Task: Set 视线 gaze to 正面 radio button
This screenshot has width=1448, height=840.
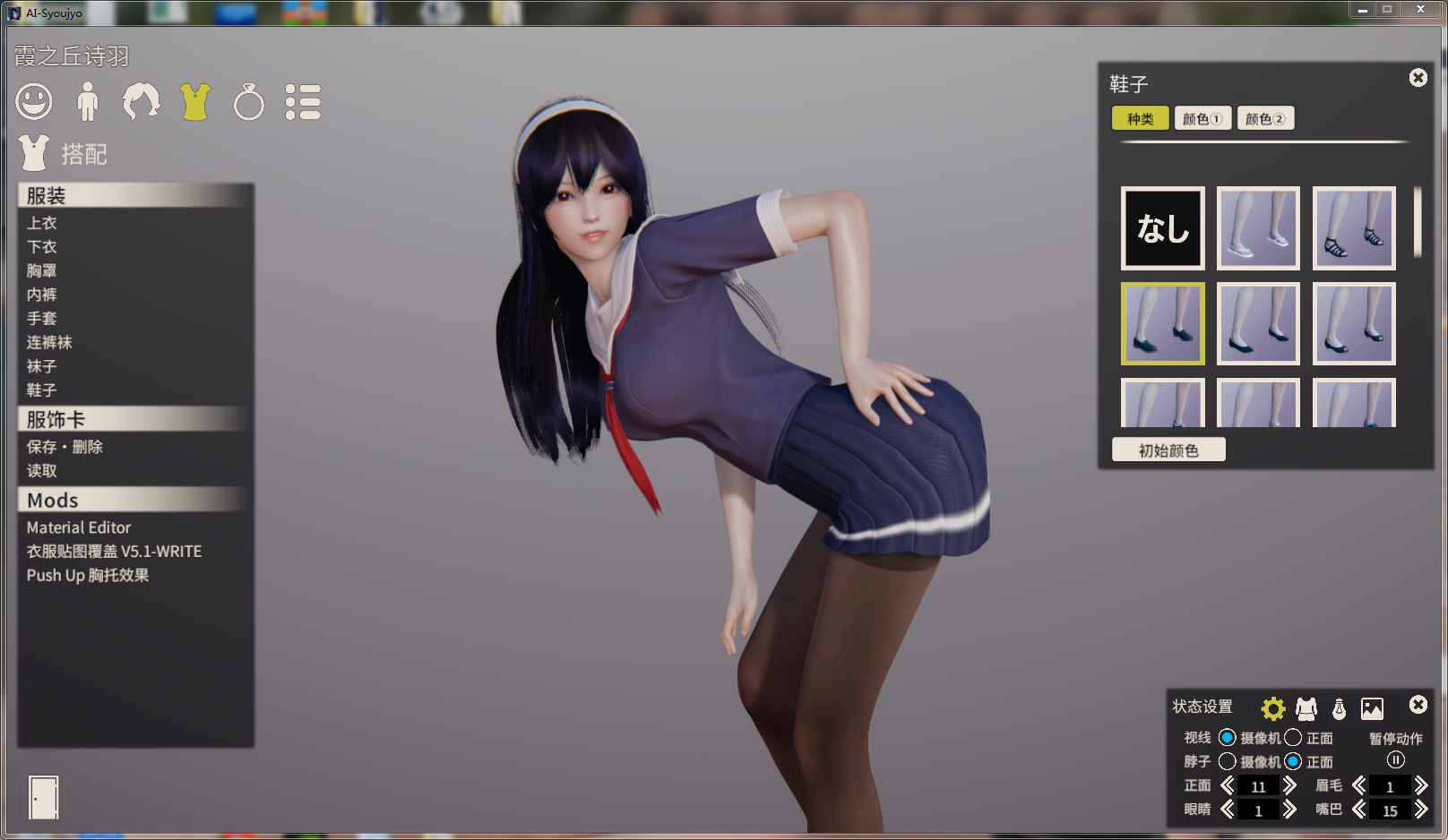Action: 1293,737
